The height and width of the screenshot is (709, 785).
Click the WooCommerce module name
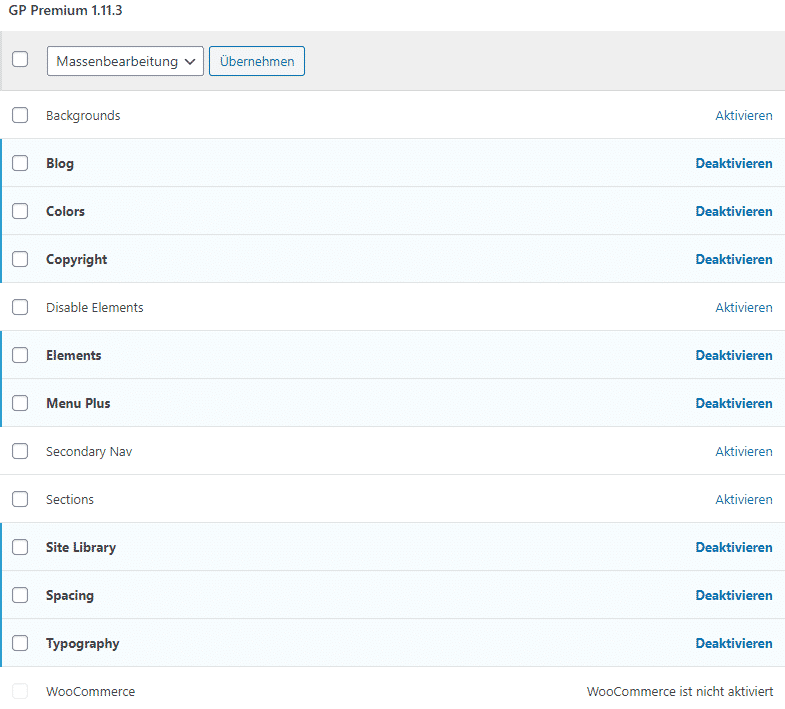[91, 692]
